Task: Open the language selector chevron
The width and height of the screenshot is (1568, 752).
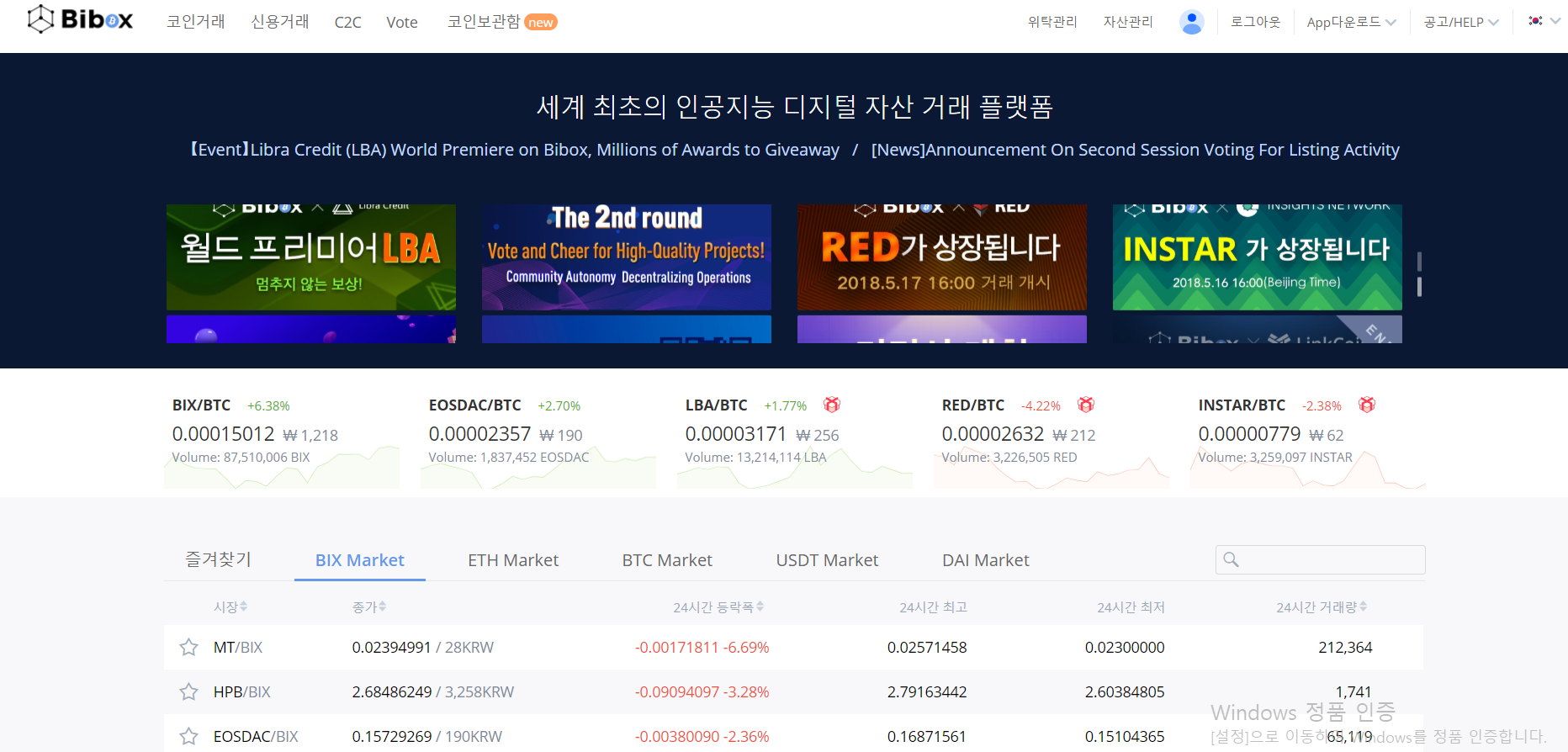Action: coord(1555,21)
